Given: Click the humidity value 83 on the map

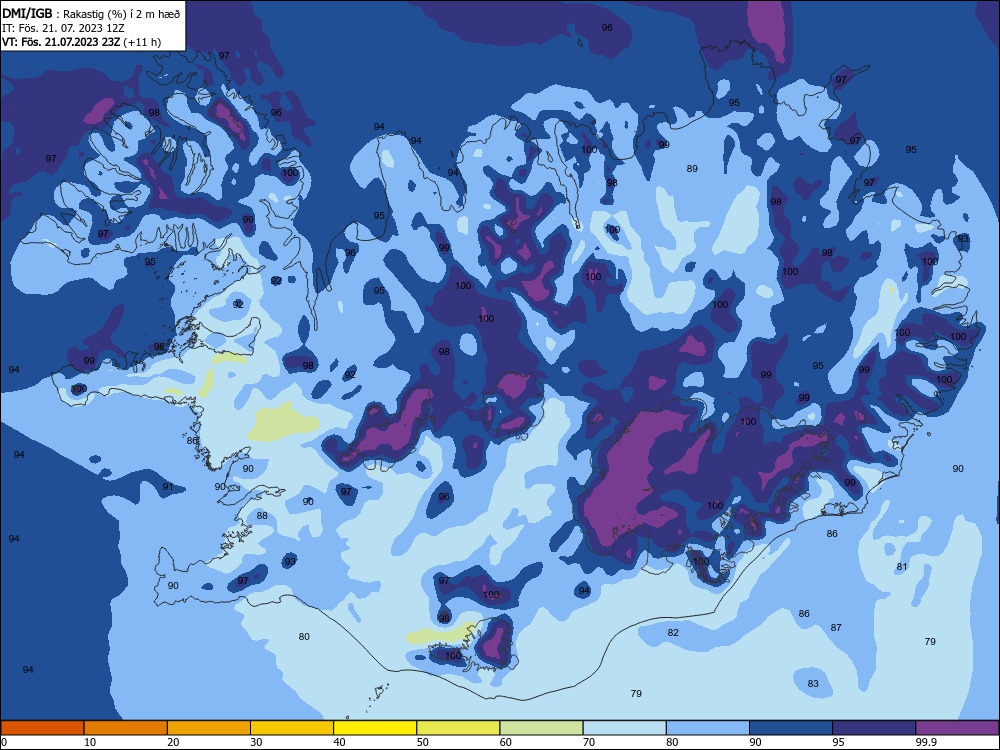Looking at the screenshot, I should [x=812, y=684].
